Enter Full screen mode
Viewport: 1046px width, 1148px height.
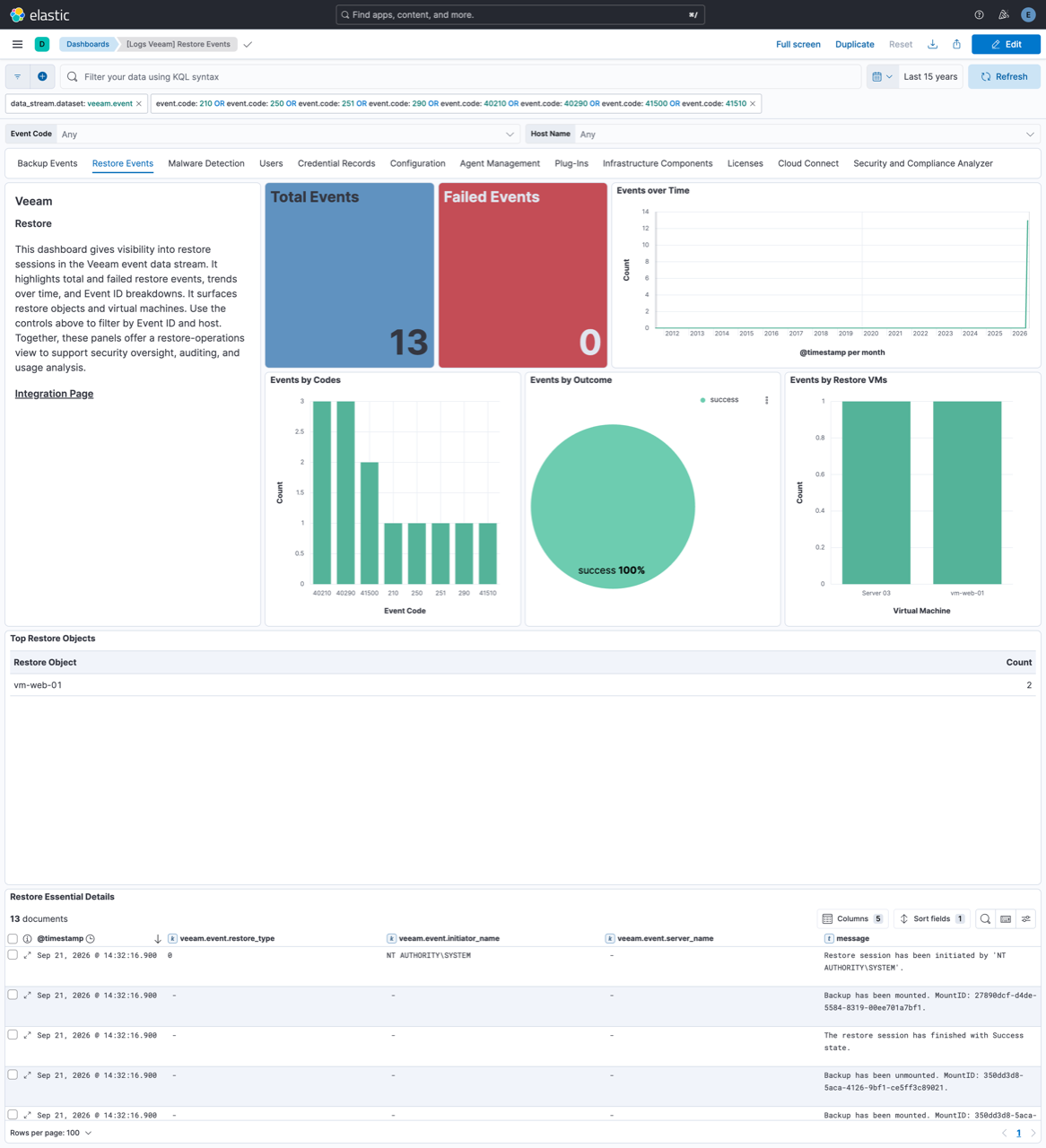click(798, 44)
